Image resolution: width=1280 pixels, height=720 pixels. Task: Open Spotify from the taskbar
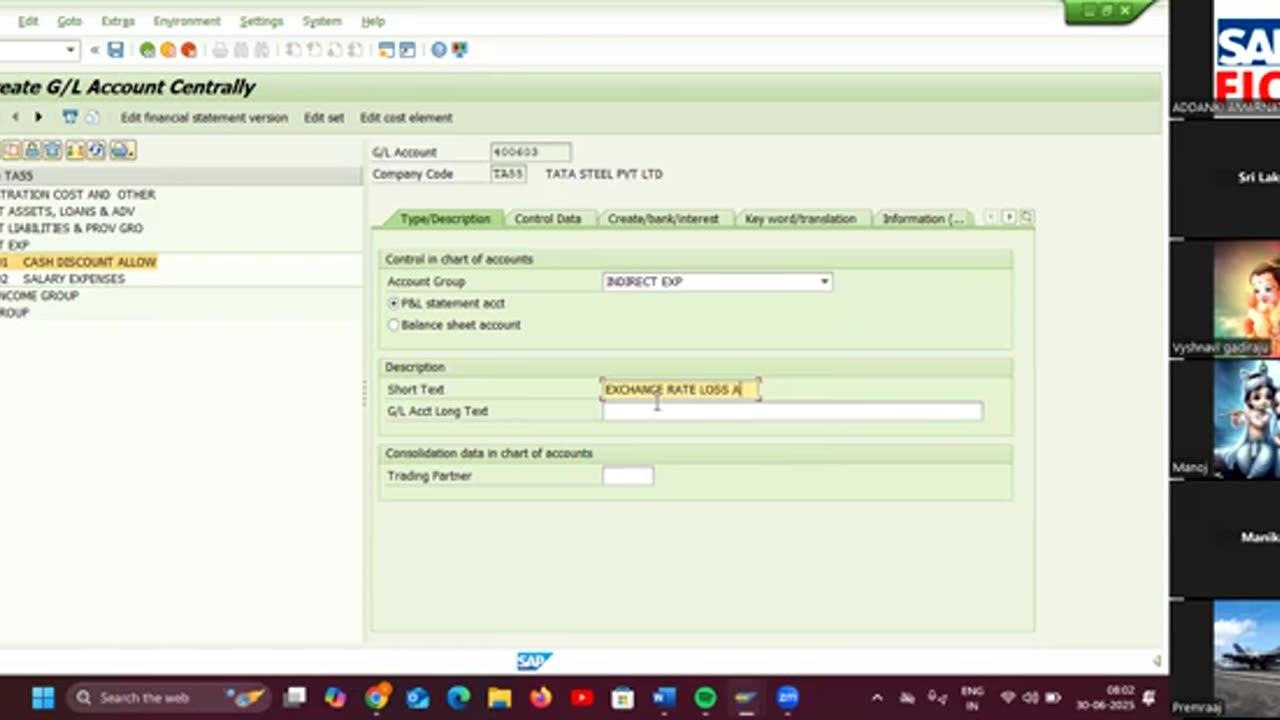click(705, 697)
